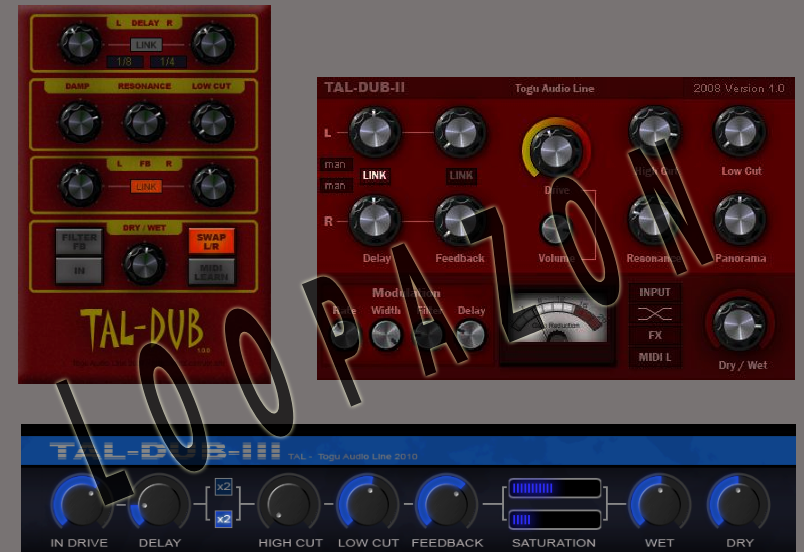Click the Resonance knob in TAL-DUB-II
The height and width of the screenshot is (552, 804).
click(x=655, y=219)
